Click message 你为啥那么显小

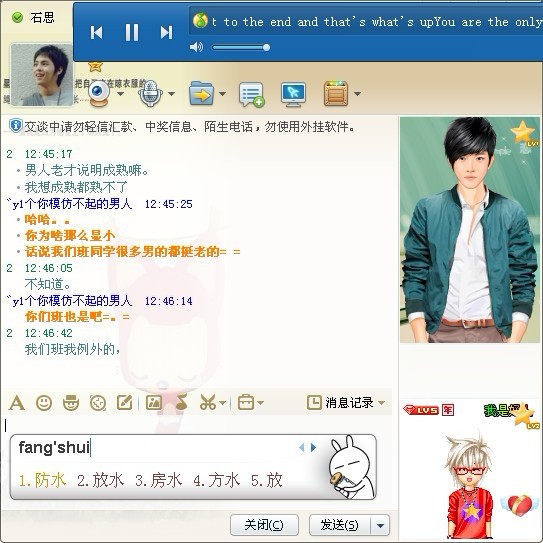tap(70, 236)
